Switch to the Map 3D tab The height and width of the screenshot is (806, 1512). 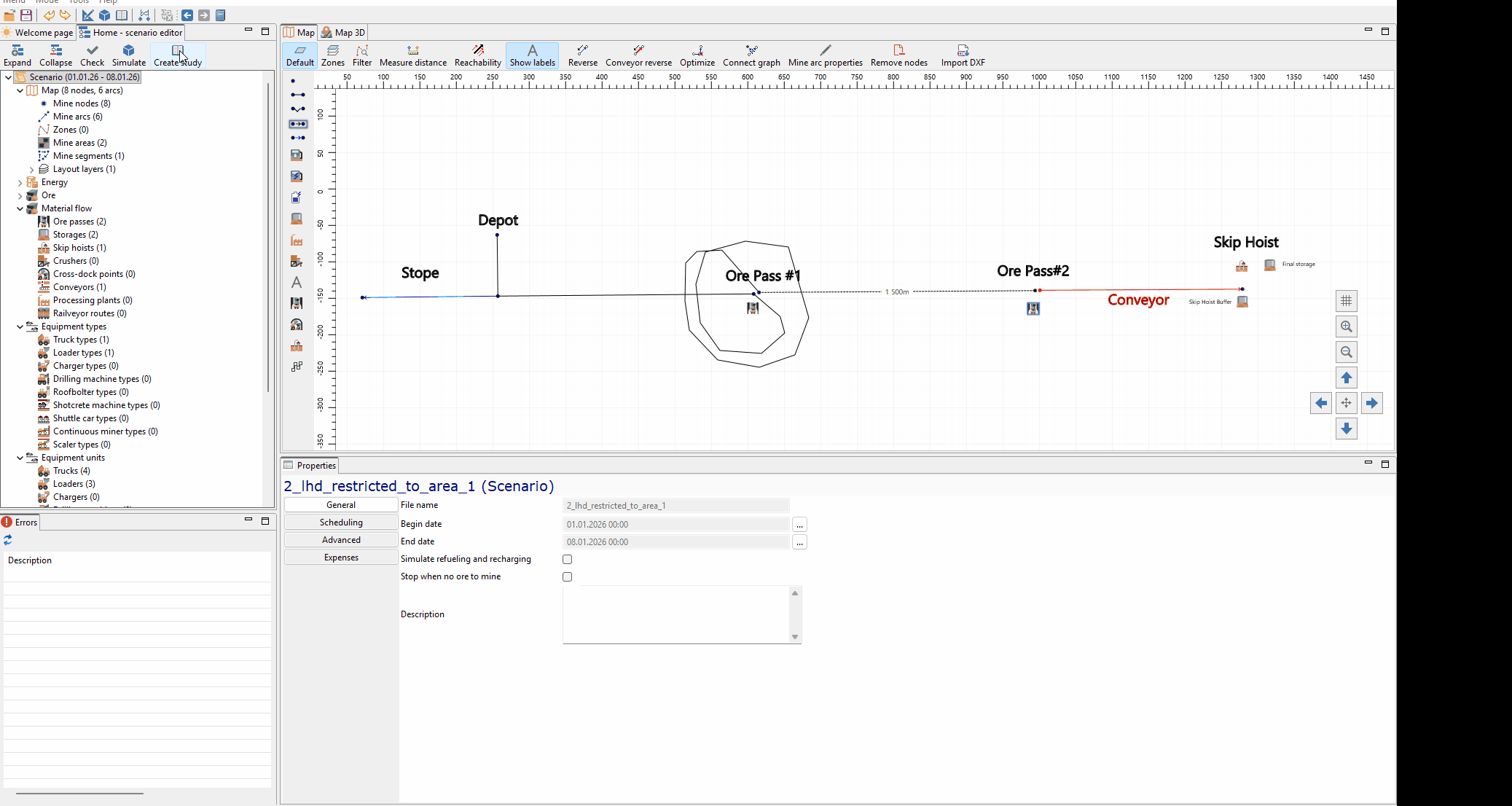[x=343, y=32]
